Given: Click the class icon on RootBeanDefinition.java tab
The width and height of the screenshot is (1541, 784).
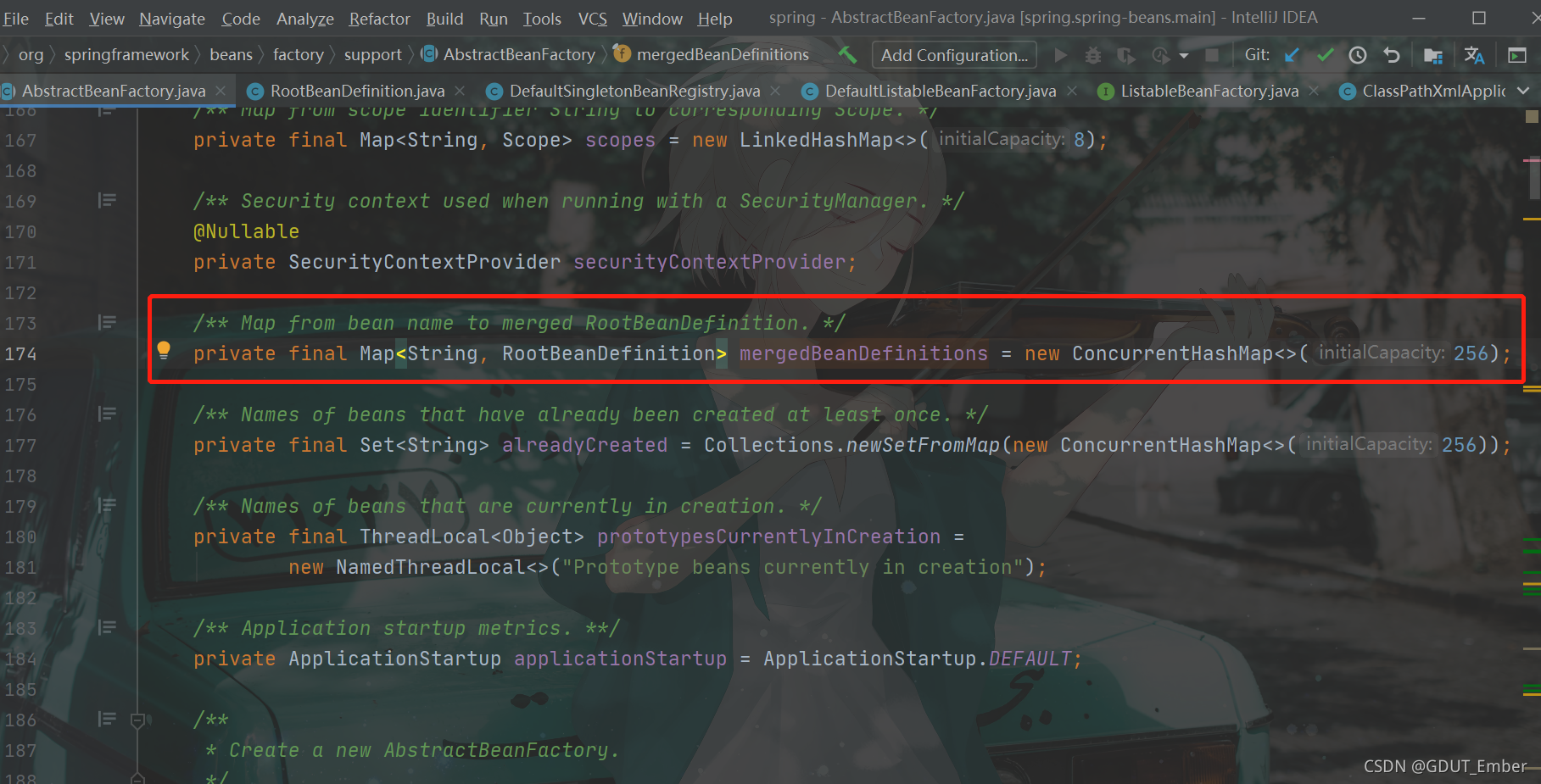Looking at the screenshot, I should 254,91.
